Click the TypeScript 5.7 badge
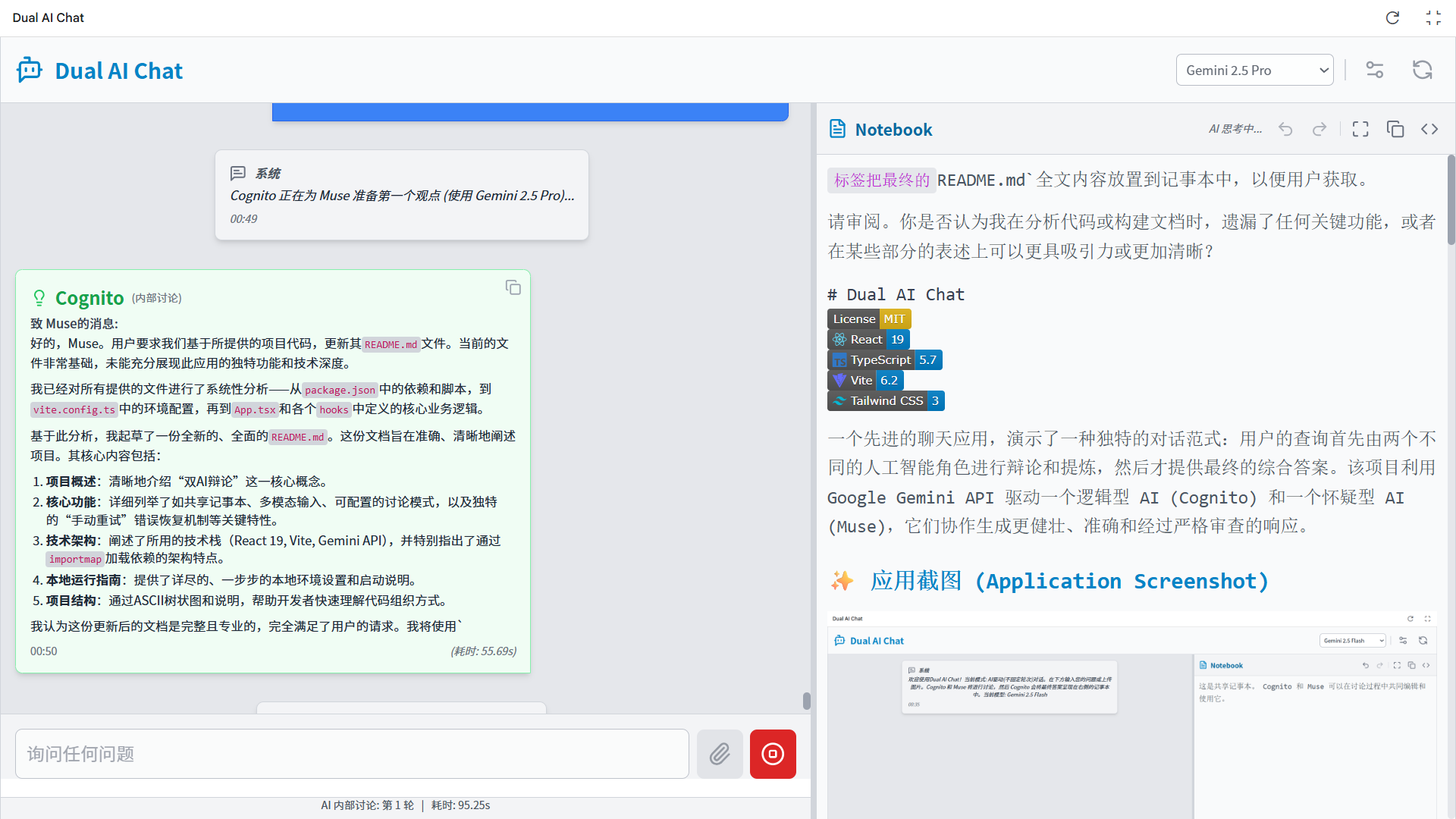 click(x=885, y=359)
